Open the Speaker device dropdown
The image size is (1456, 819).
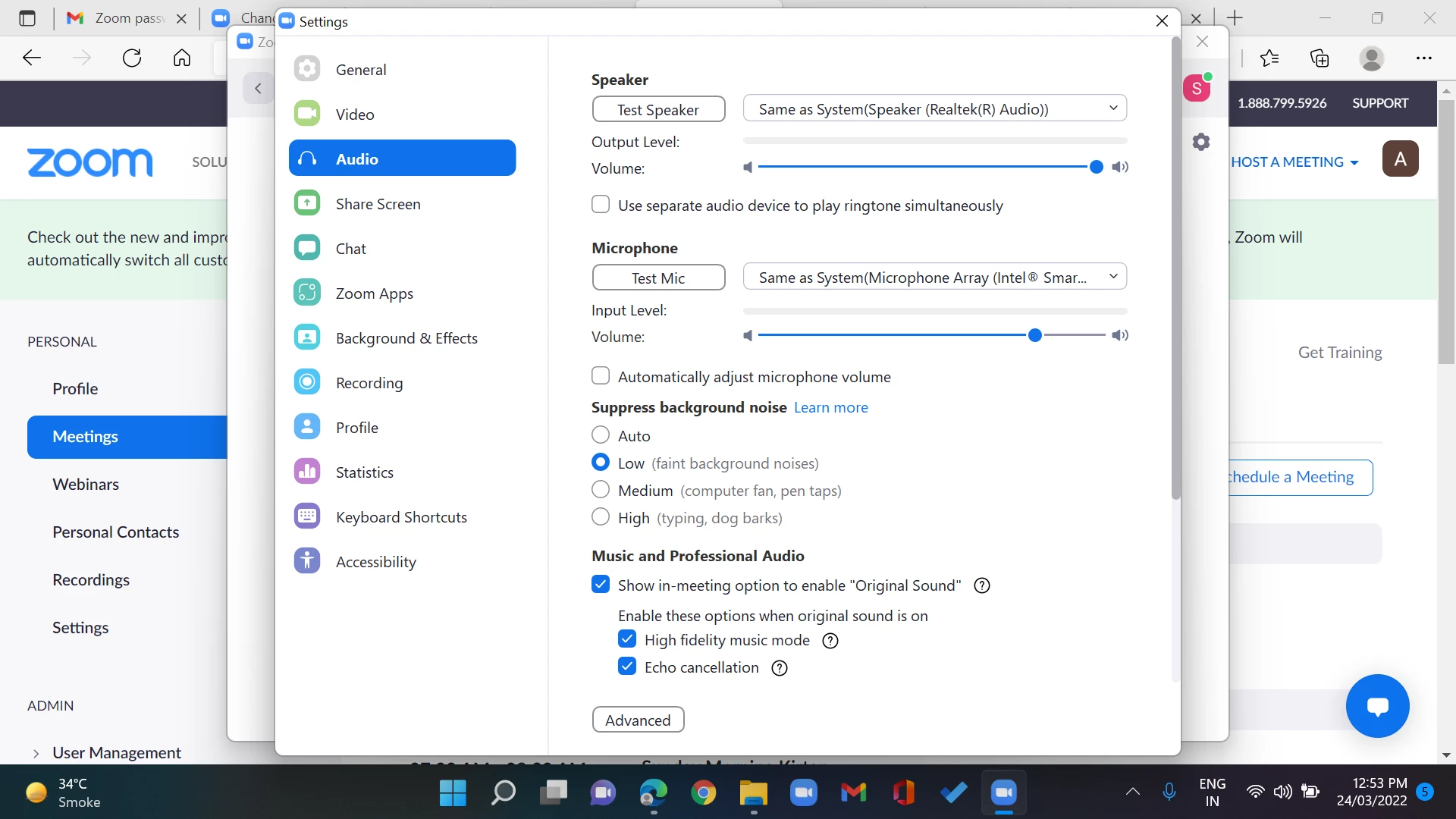(x=934, y=108)
